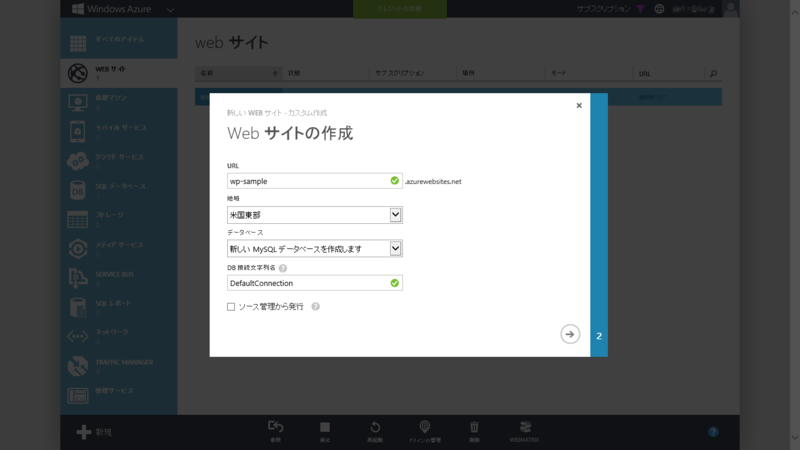
Task: Sort by 状態 column header
Action: tap(326, 73)
